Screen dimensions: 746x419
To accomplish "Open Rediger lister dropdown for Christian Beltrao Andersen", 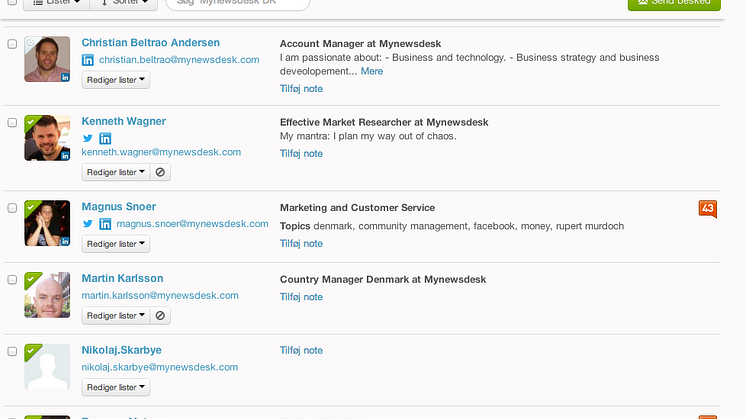I will pyautogui.click(x=116, y=80).
